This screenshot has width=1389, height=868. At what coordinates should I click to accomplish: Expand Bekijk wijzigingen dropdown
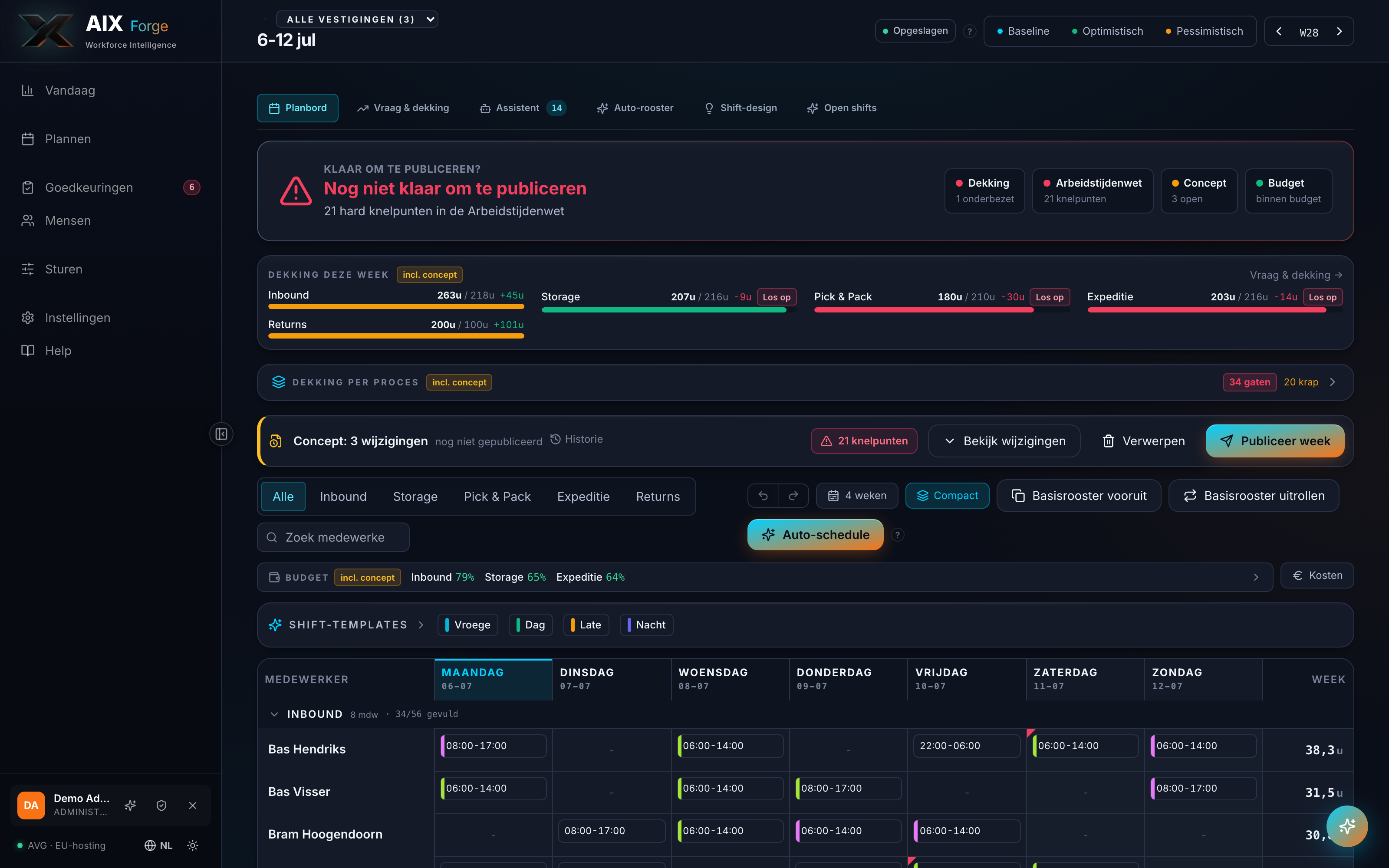pyautogui.click(x=1004, y=441)
